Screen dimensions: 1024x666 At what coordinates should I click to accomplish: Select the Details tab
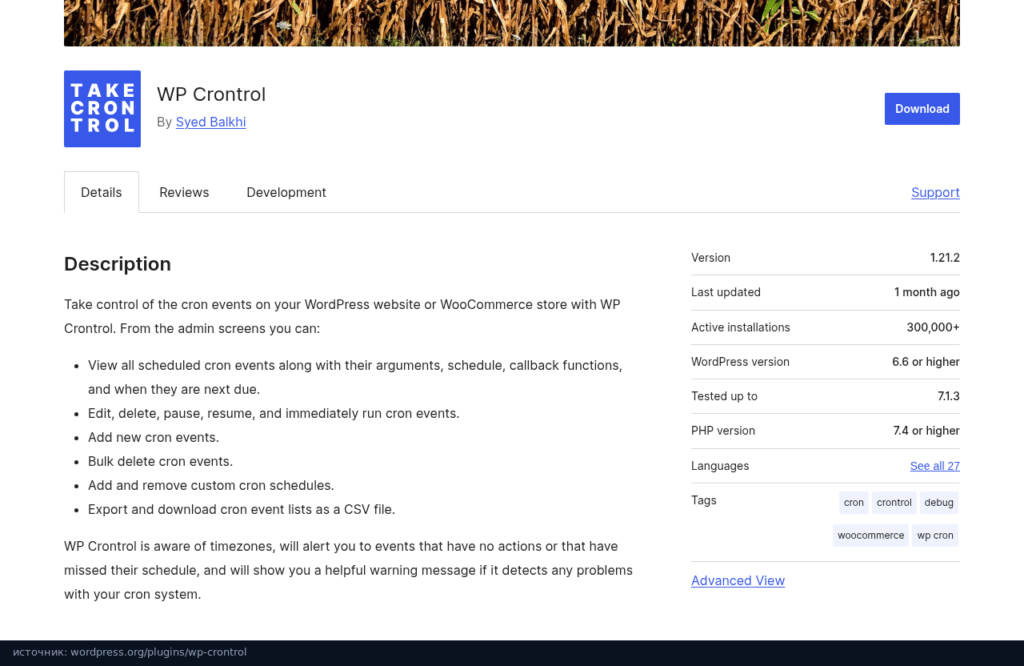(101, 193)
